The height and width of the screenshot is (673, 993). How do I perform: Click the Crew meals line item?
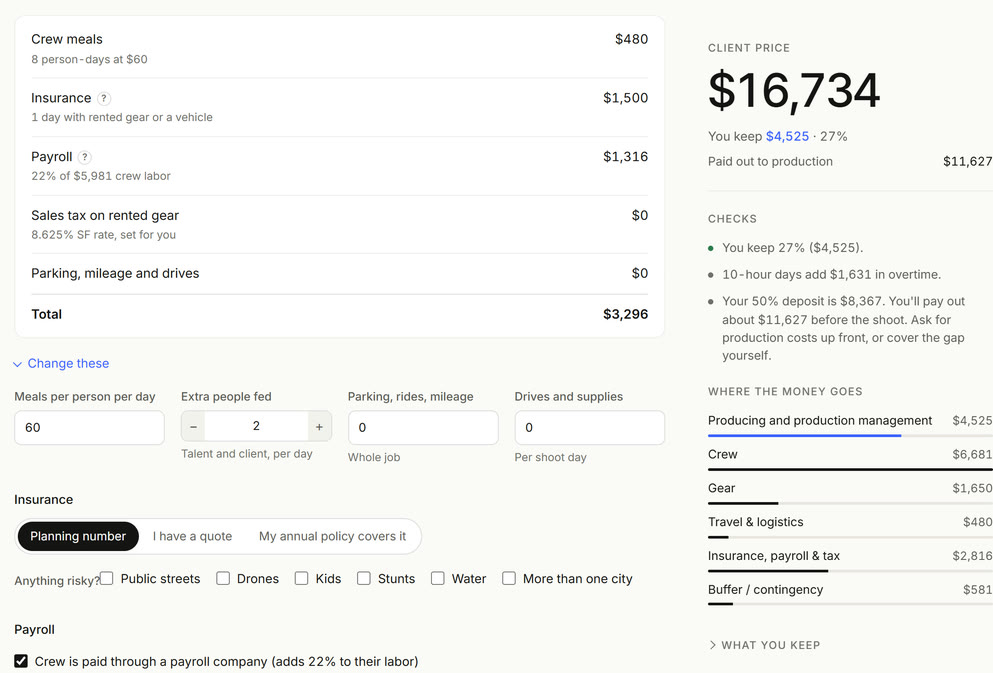coord(339,49)
